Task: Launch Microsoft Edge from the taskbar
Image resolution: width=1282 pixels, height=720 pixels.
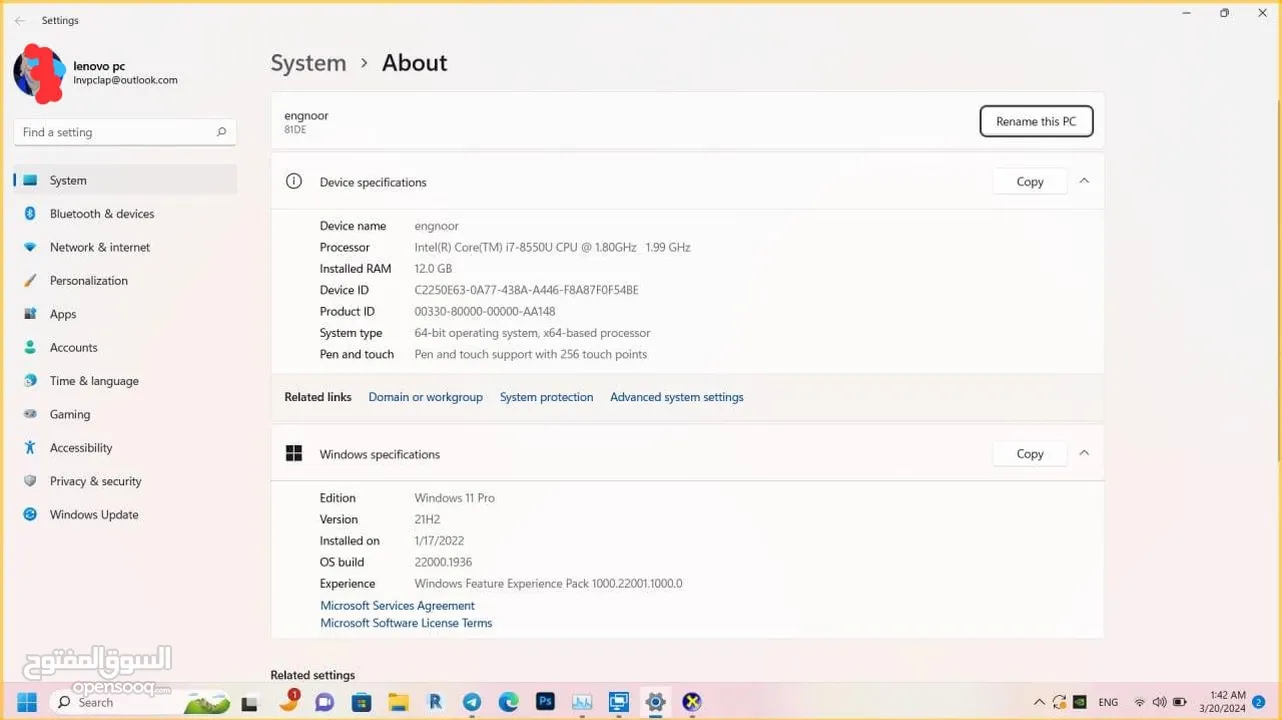Action: (x=508, y=702)
